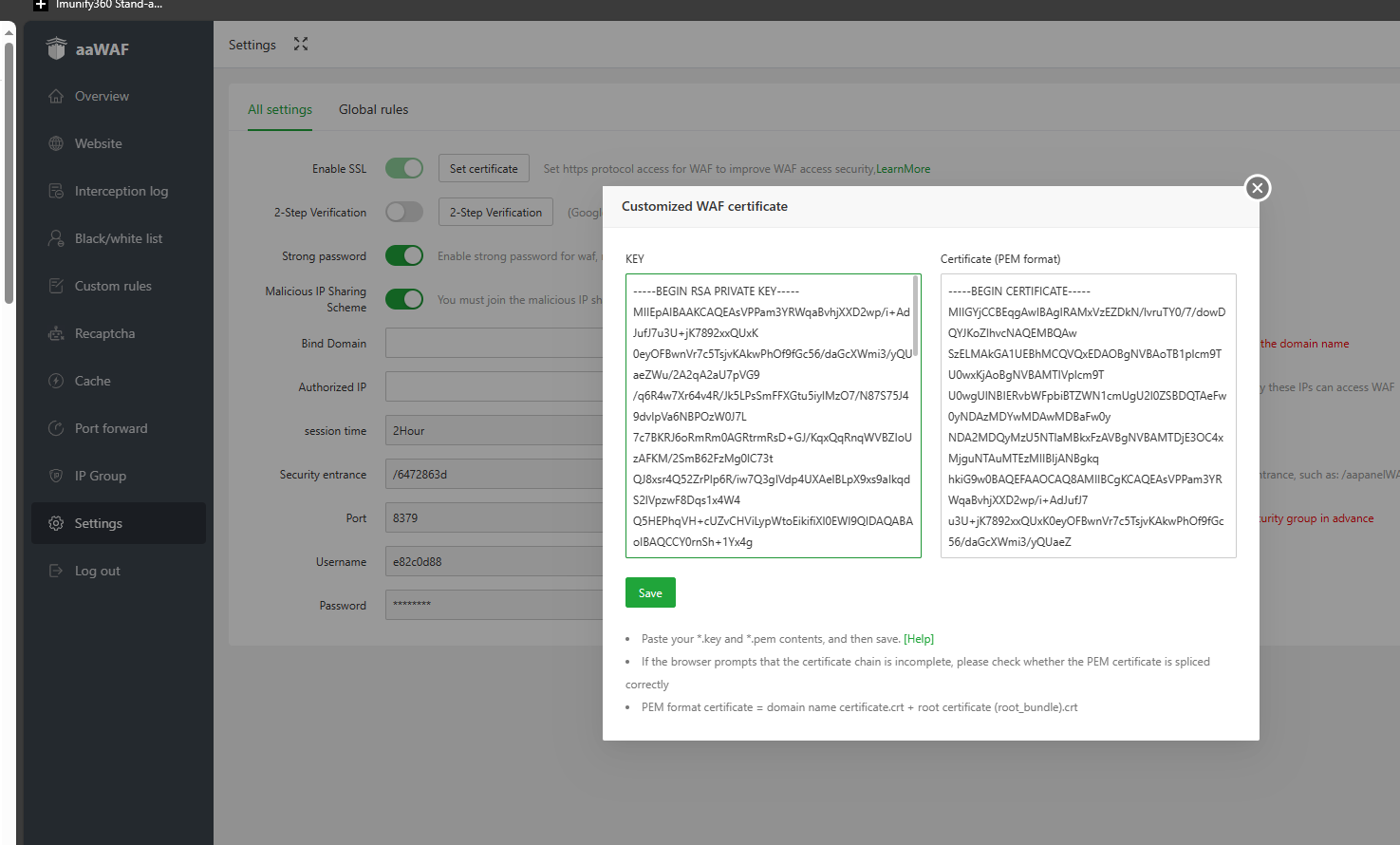Switch to the Global rules tab
Image resolution: width=1400 pixels, height=845 pixels.
pos(373,110)
